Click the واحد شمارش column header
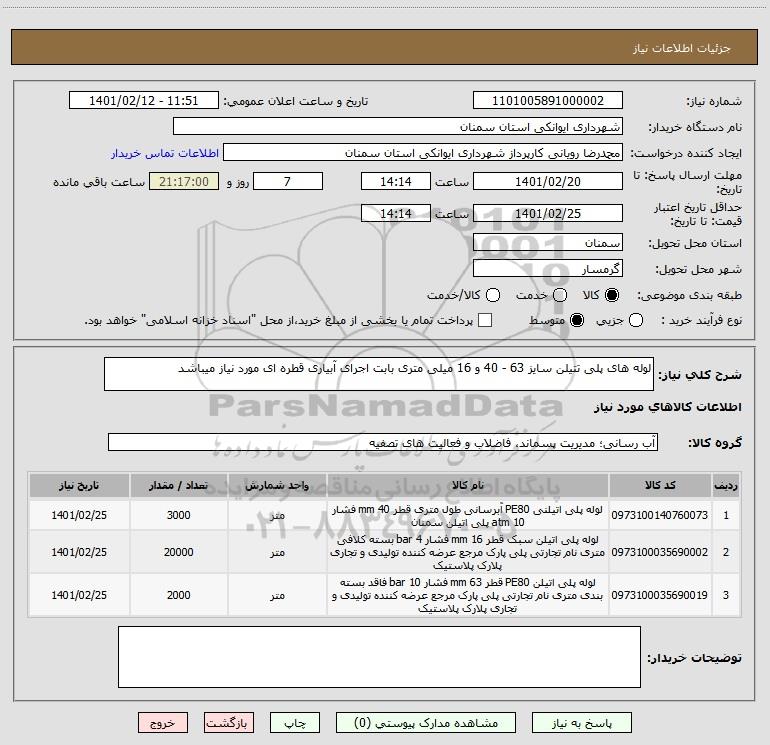 coord(277,485)
